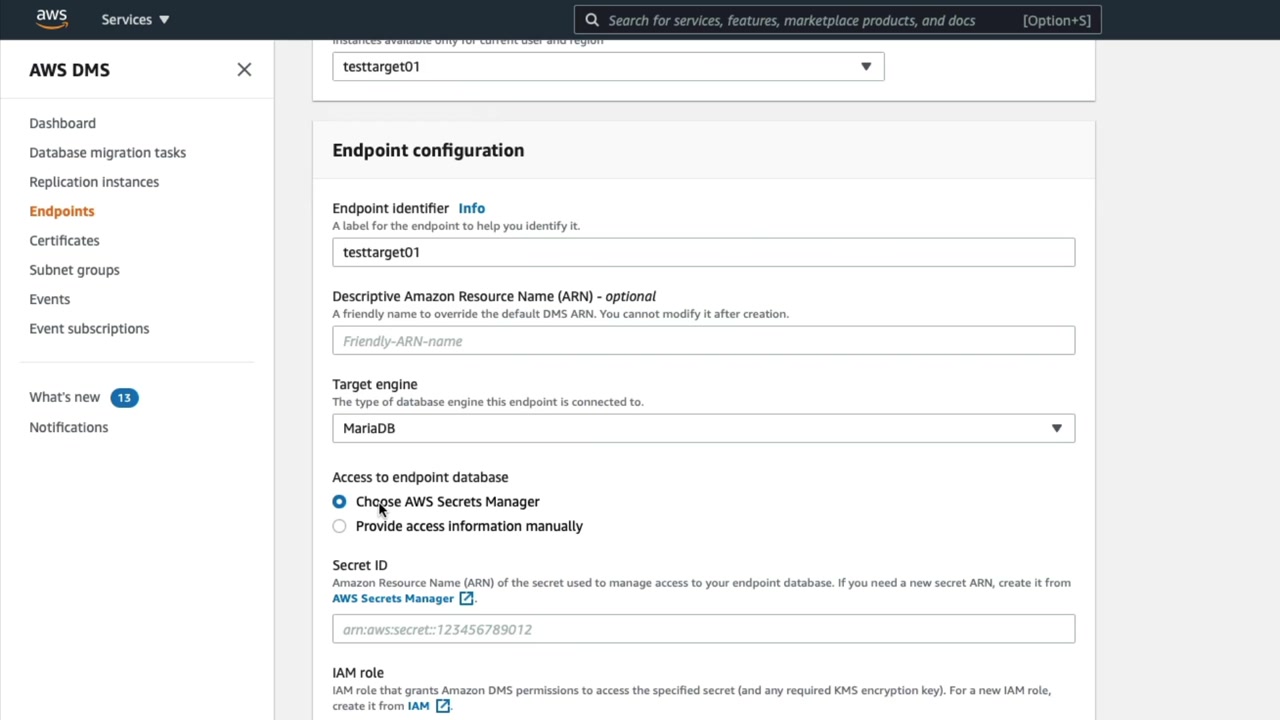Click the search magnifier icon

(592, 20)
